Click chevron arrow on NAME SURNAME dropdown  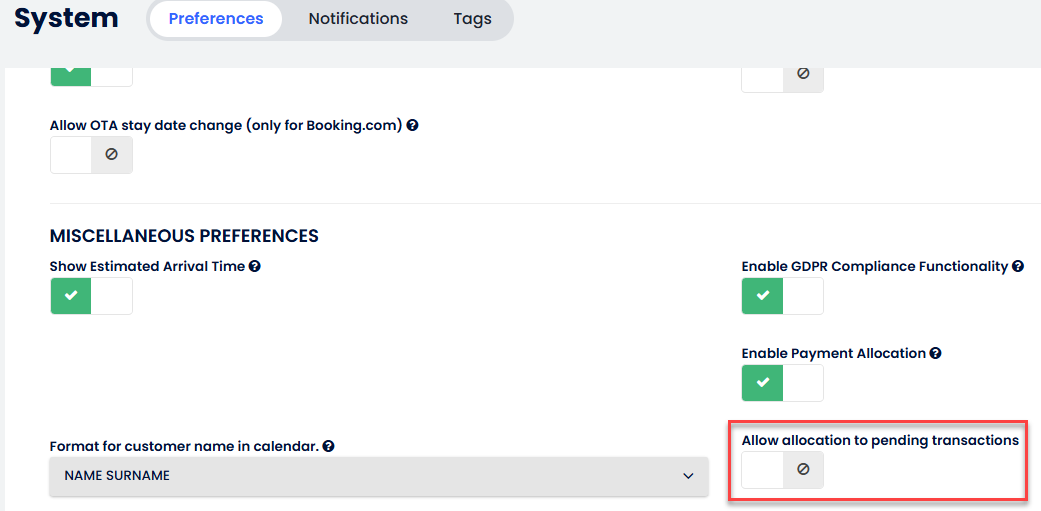688,476
